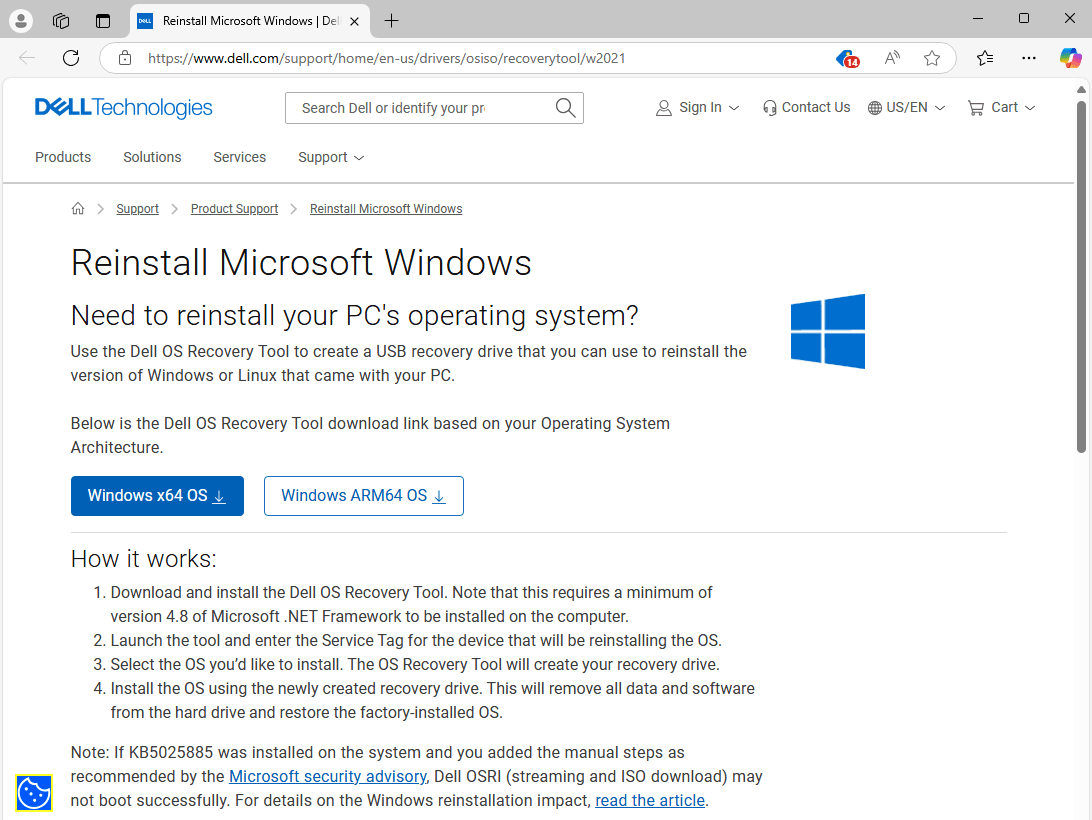This screenshot has width=1092, height=820.
Task: Open the Copilot icon in toolbar
Action: coord(1070,58)
